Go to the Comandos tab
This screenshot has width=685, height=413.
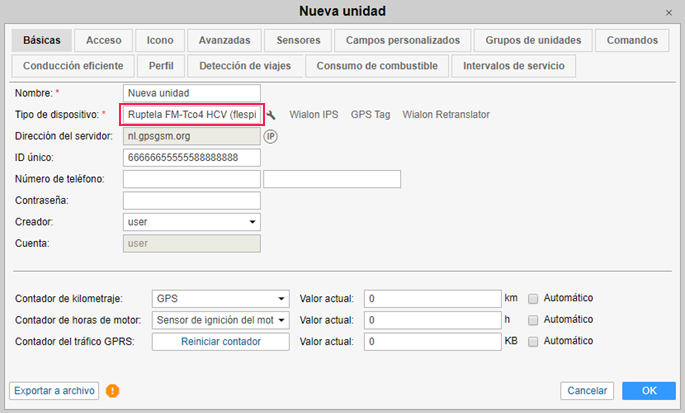[632, 40]
